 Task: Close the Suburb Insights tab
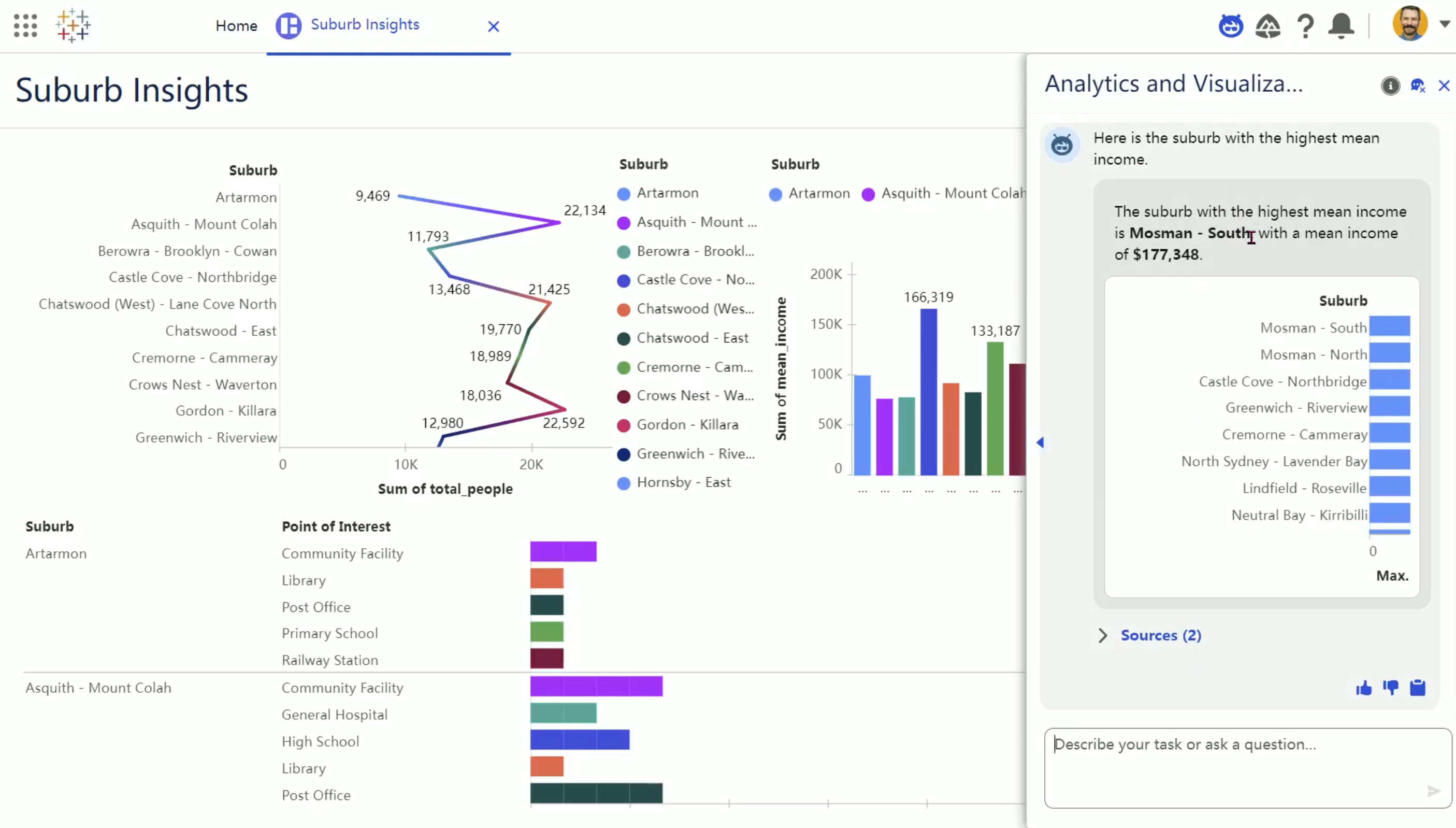493,26
